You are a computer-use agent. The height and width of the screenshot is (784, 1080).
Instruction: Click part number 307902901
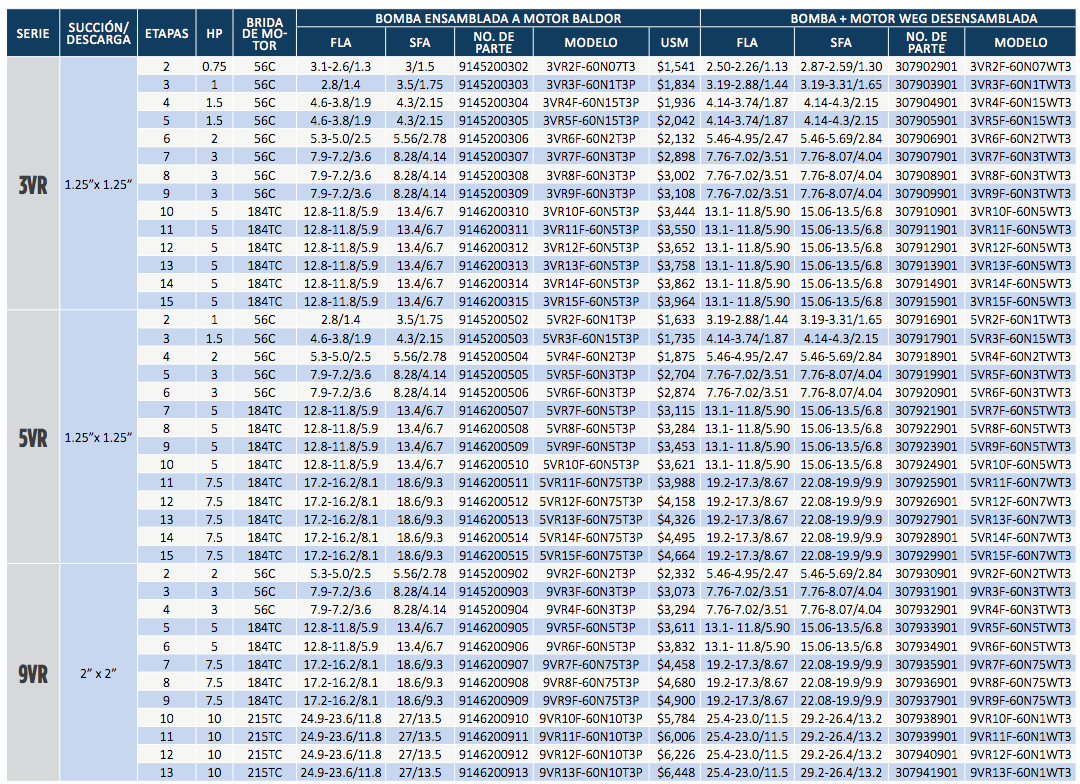coord(926,67)
